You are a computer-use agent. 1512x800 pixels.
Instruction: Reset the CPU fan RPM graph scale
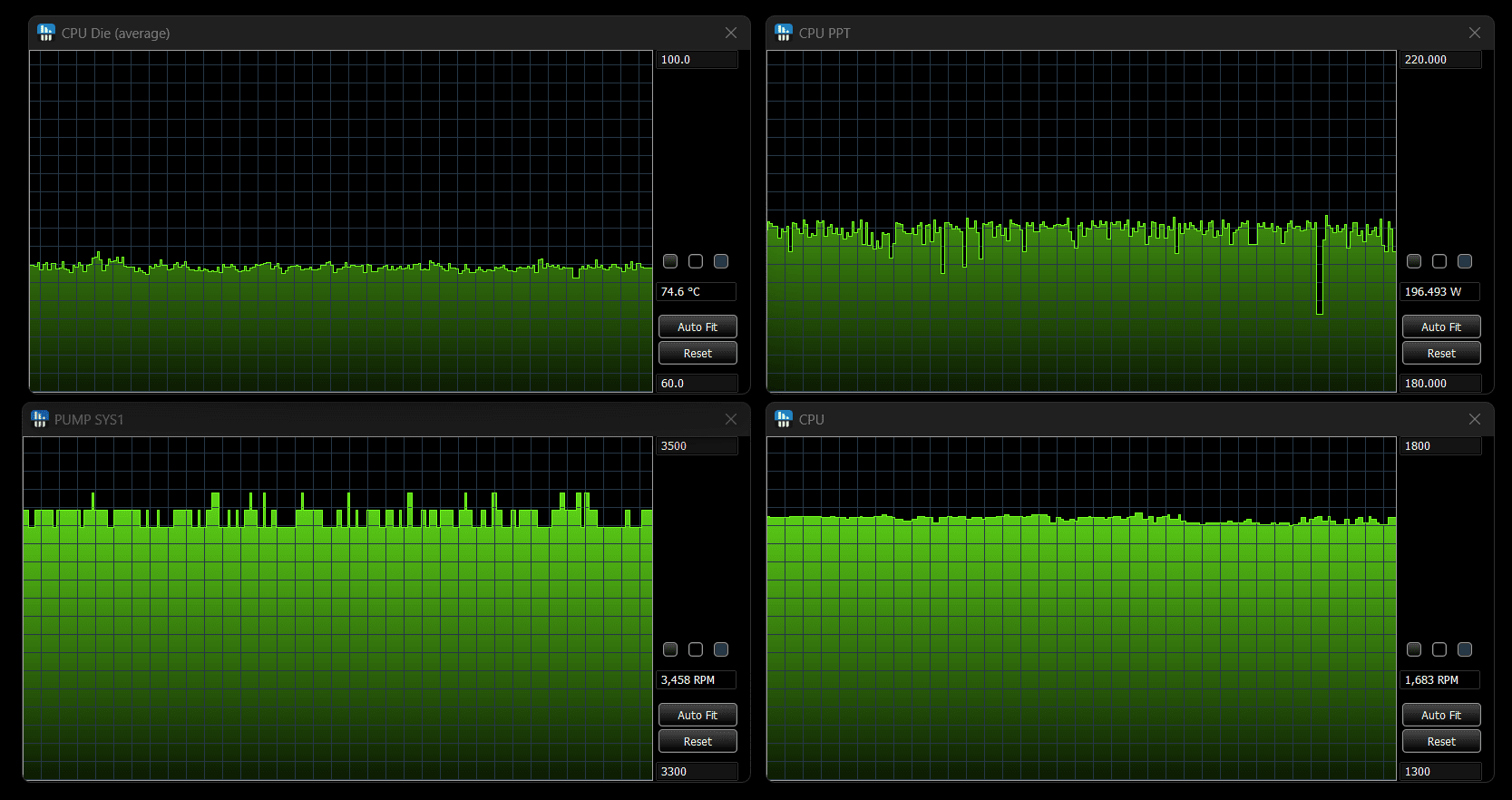click(x=1441, y=741)
